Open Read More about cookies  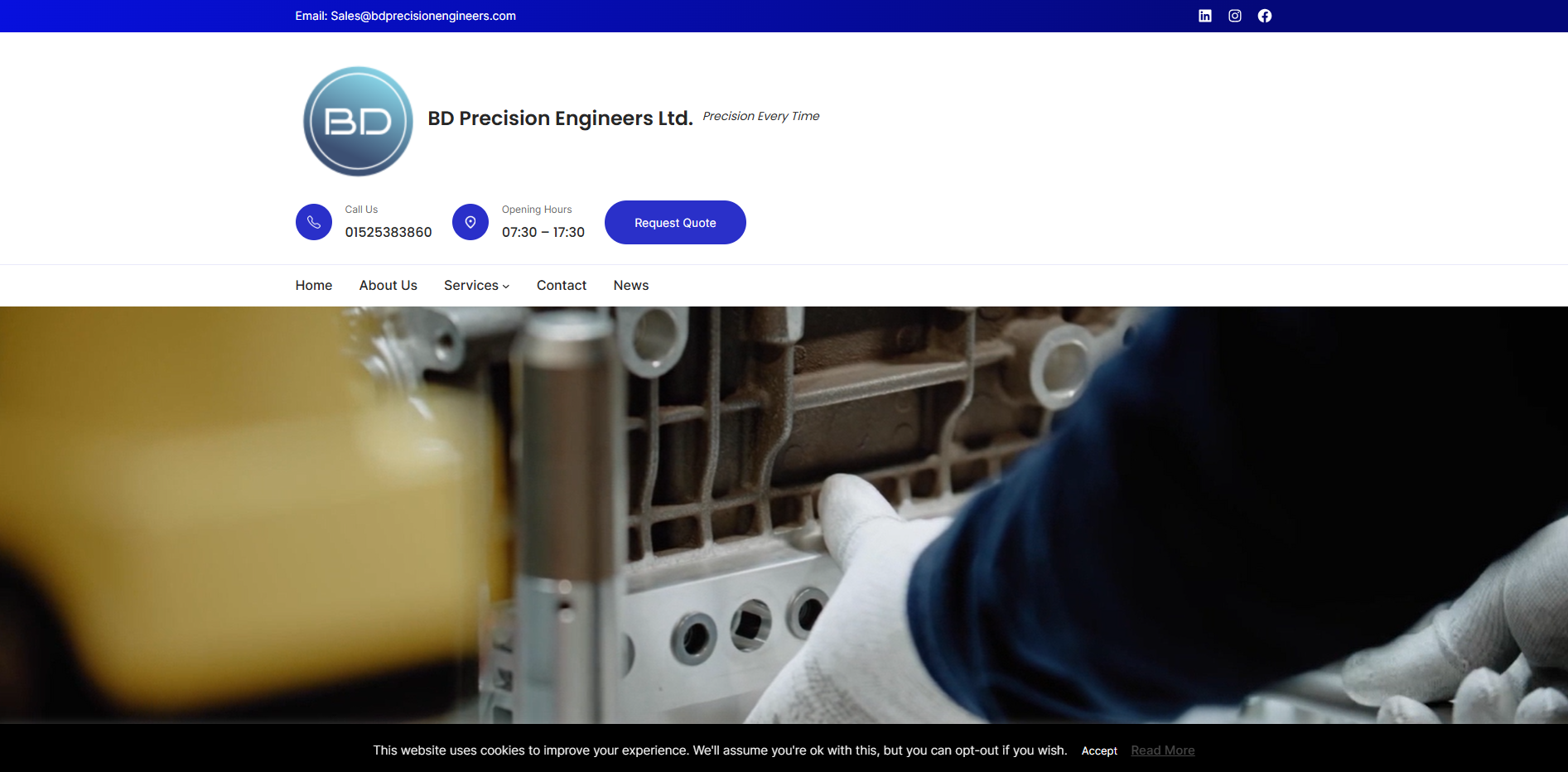pos(1162,750)
